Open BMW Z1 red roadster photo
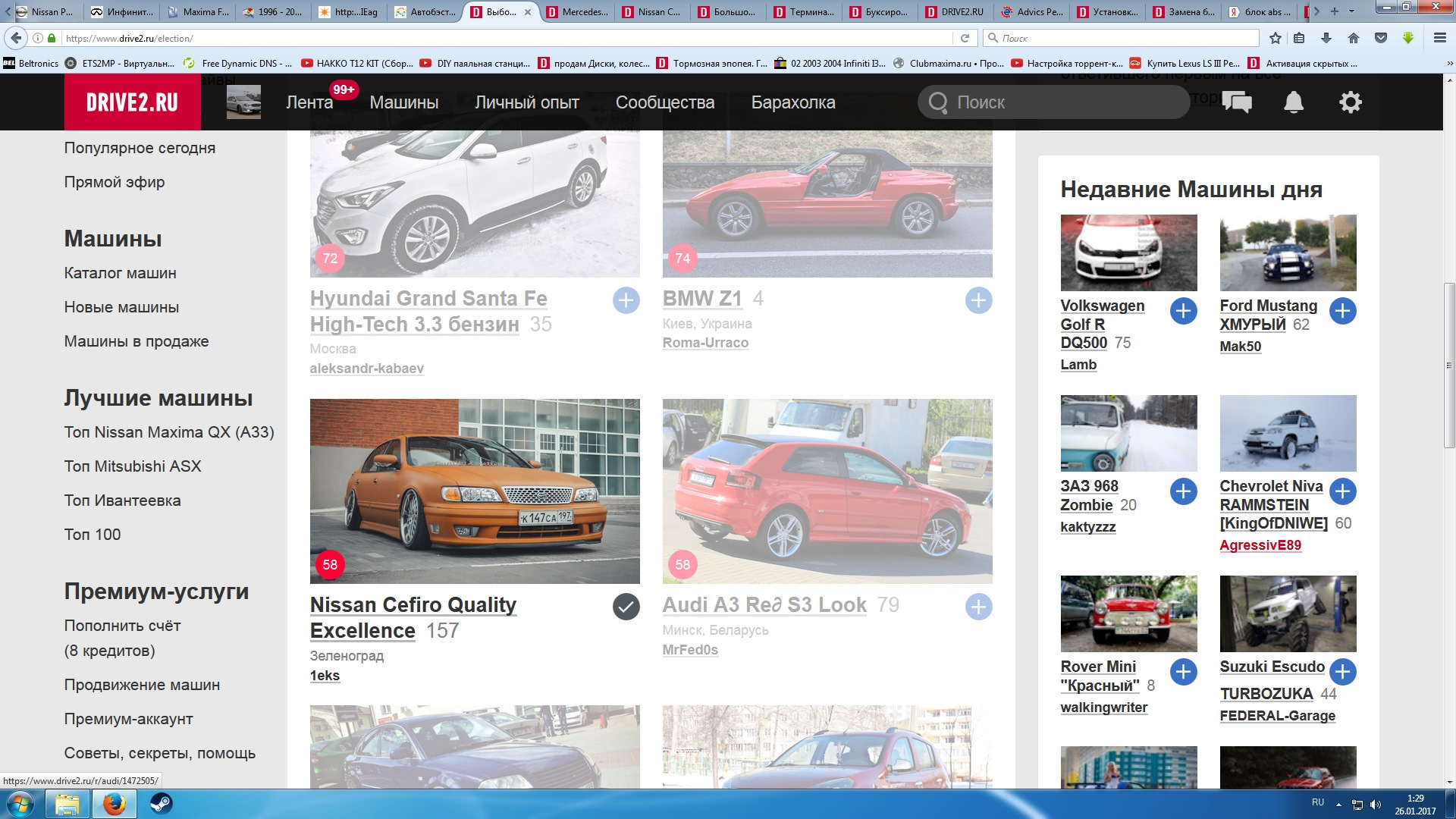This screenshot has width=1456, height=819. coord(827,204)
